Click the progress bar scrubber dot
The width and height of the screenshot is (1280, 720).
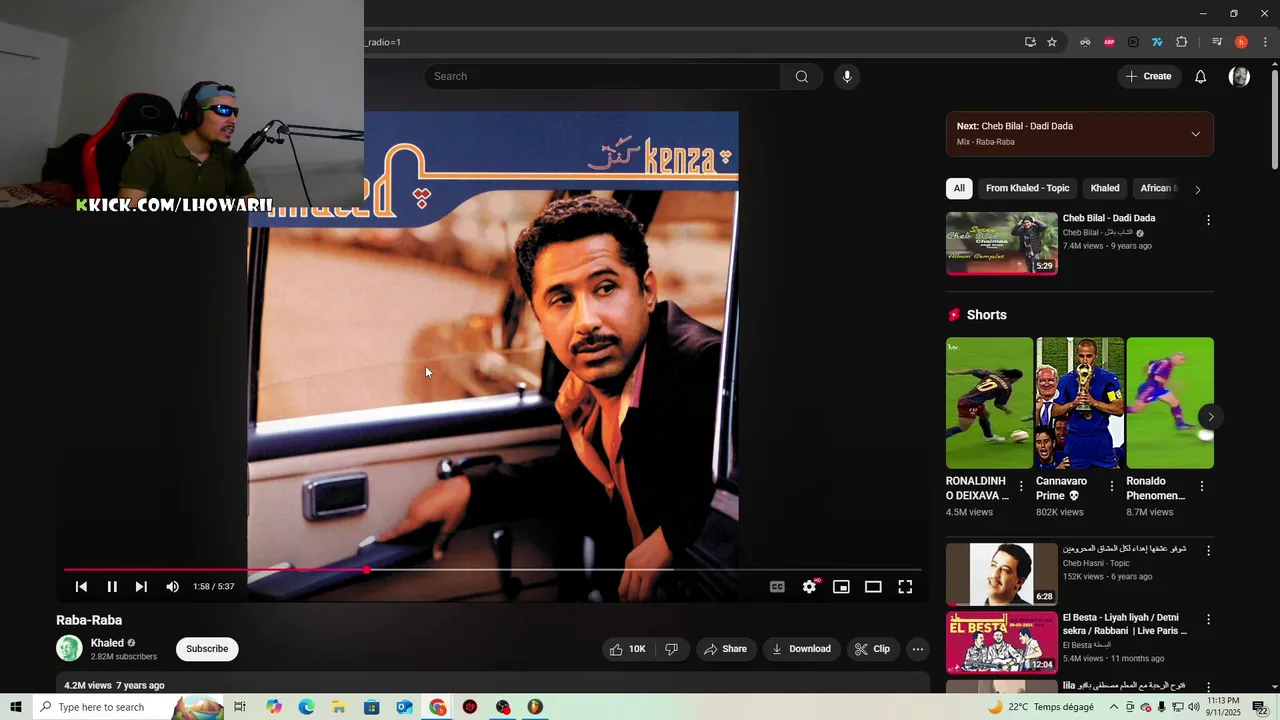click(366, 570)
